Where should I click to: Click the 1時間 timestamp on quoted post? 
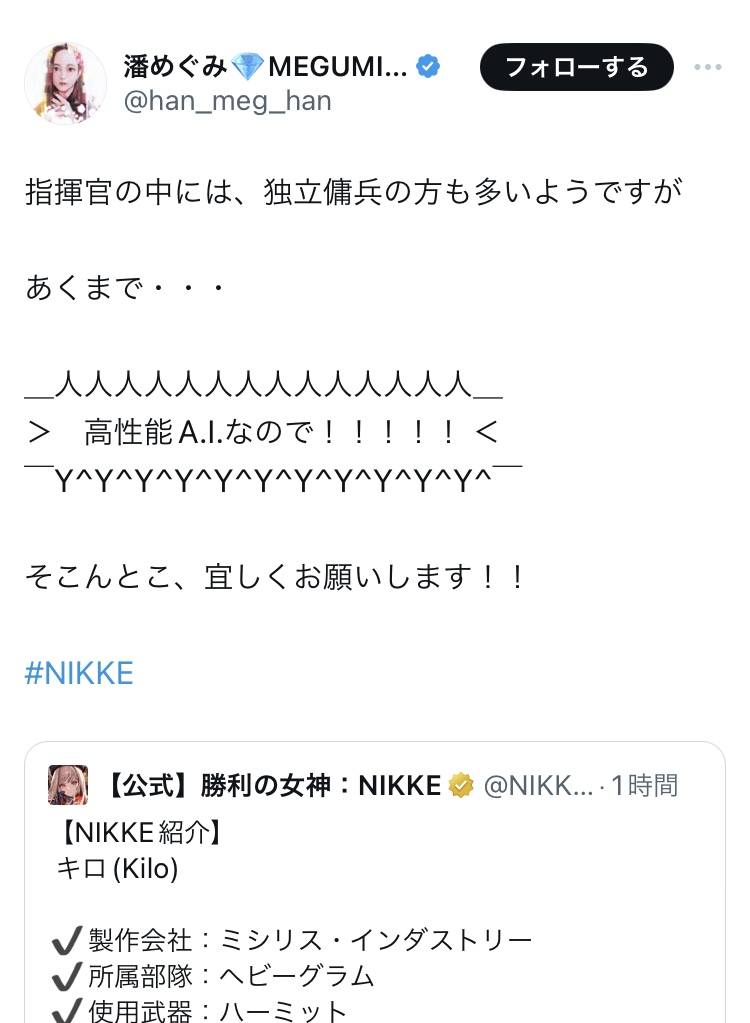(645, 785)
